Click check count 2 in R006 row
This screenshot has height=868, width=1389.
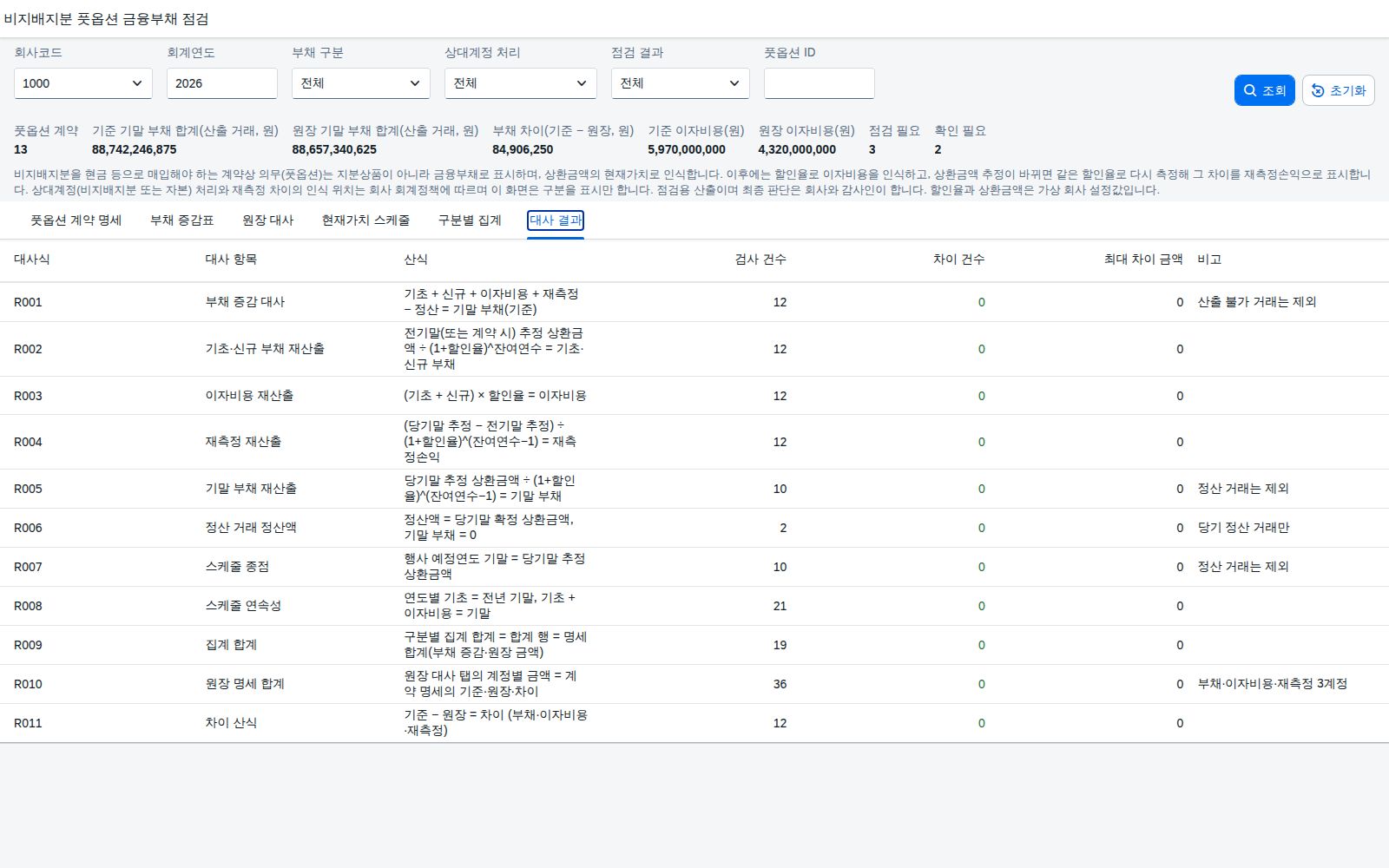(783, 528)
